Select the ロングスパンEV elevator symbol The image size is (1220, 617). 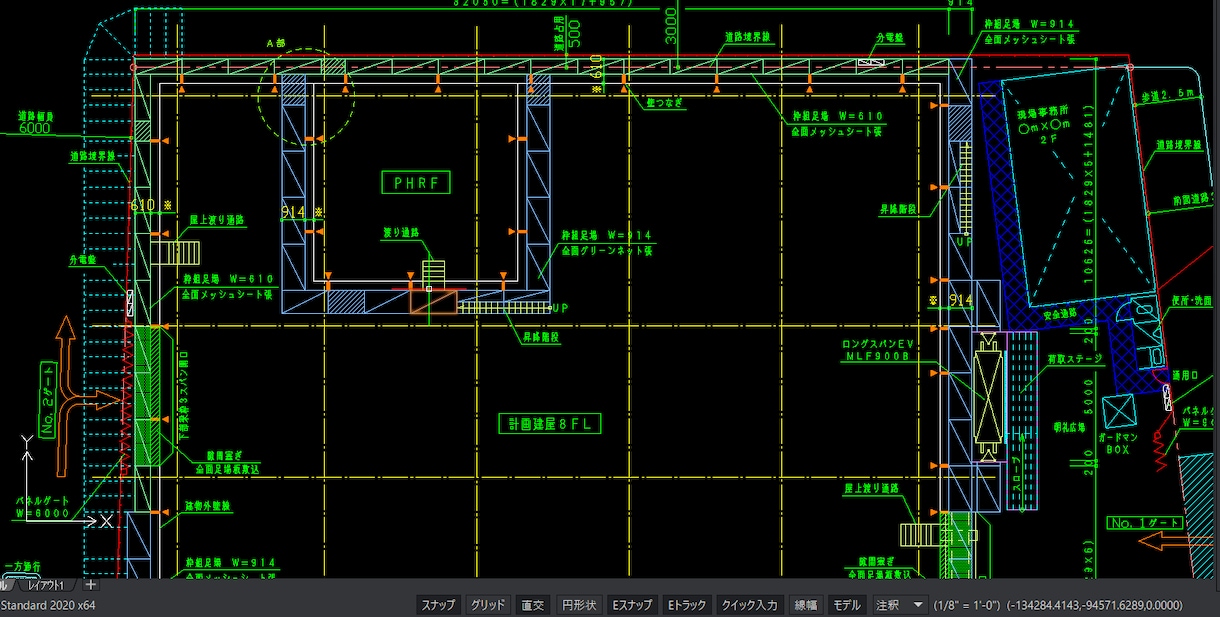coord(988,399)
